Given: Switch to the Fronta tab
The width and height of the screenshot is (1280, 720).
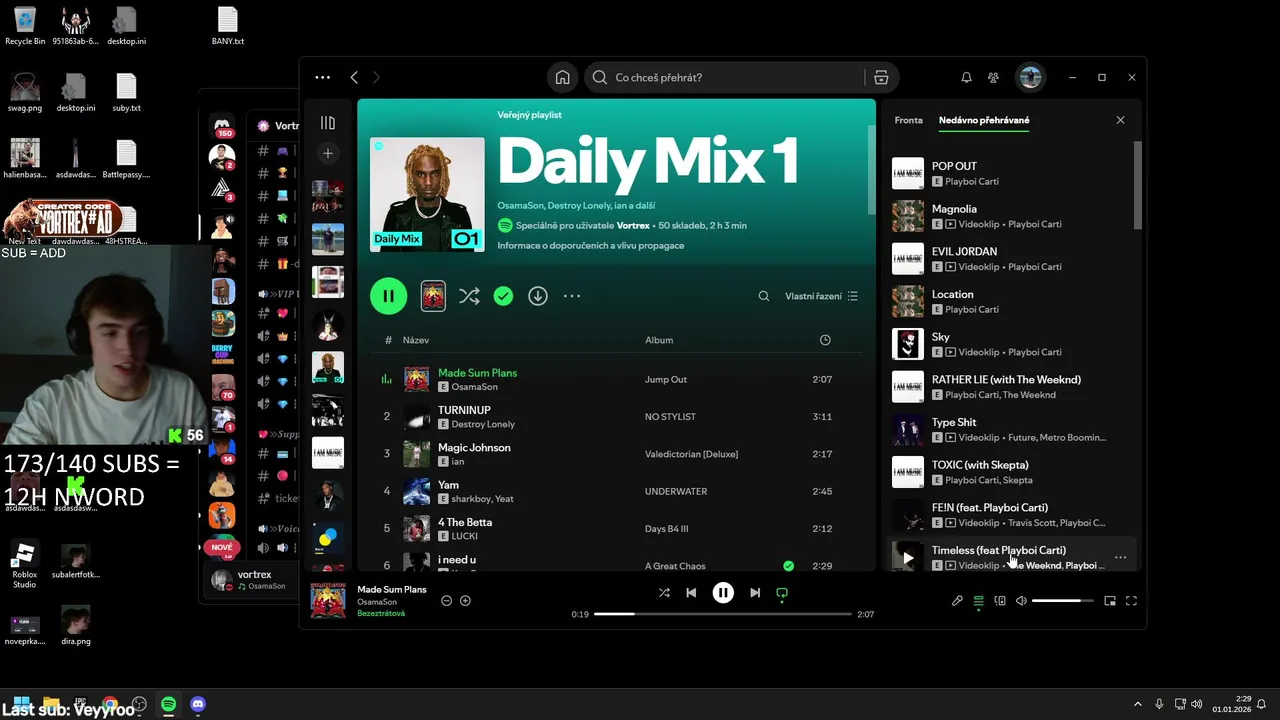Looking at the screenshot, I should (x=908, y=120).
